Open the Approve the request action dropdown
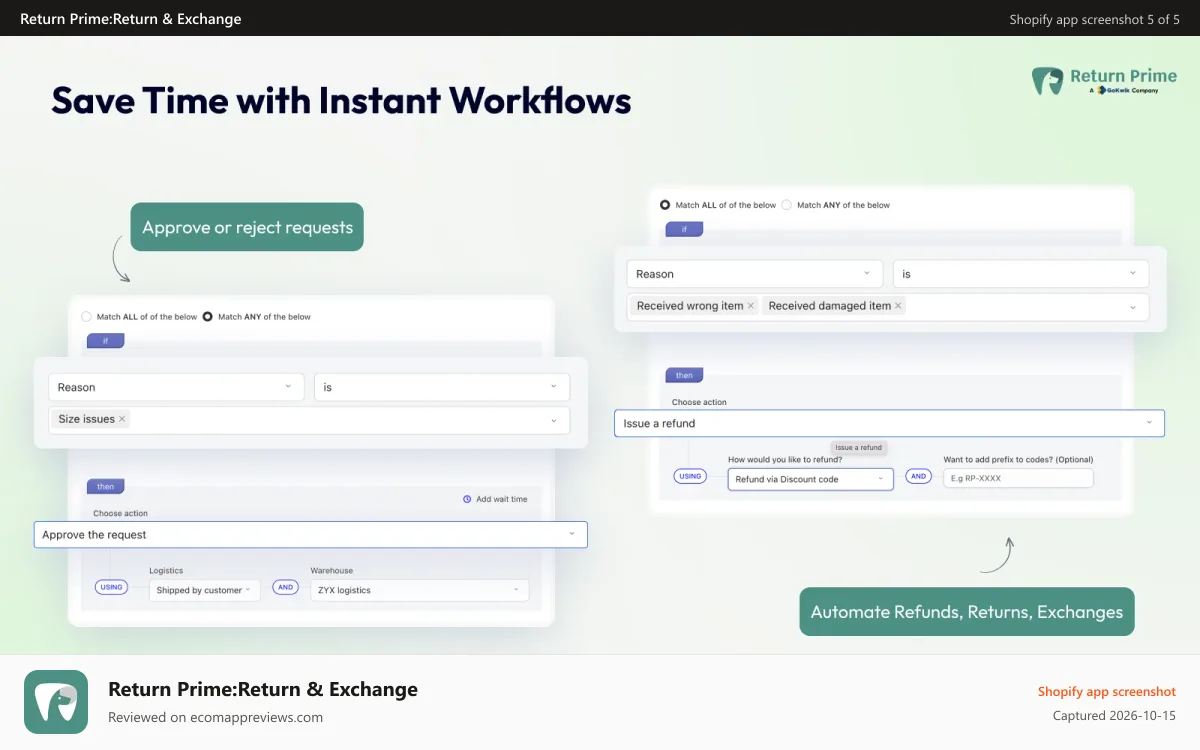Screen dimensions: 1200x750 pyautogui.click(x=311, y=535)
